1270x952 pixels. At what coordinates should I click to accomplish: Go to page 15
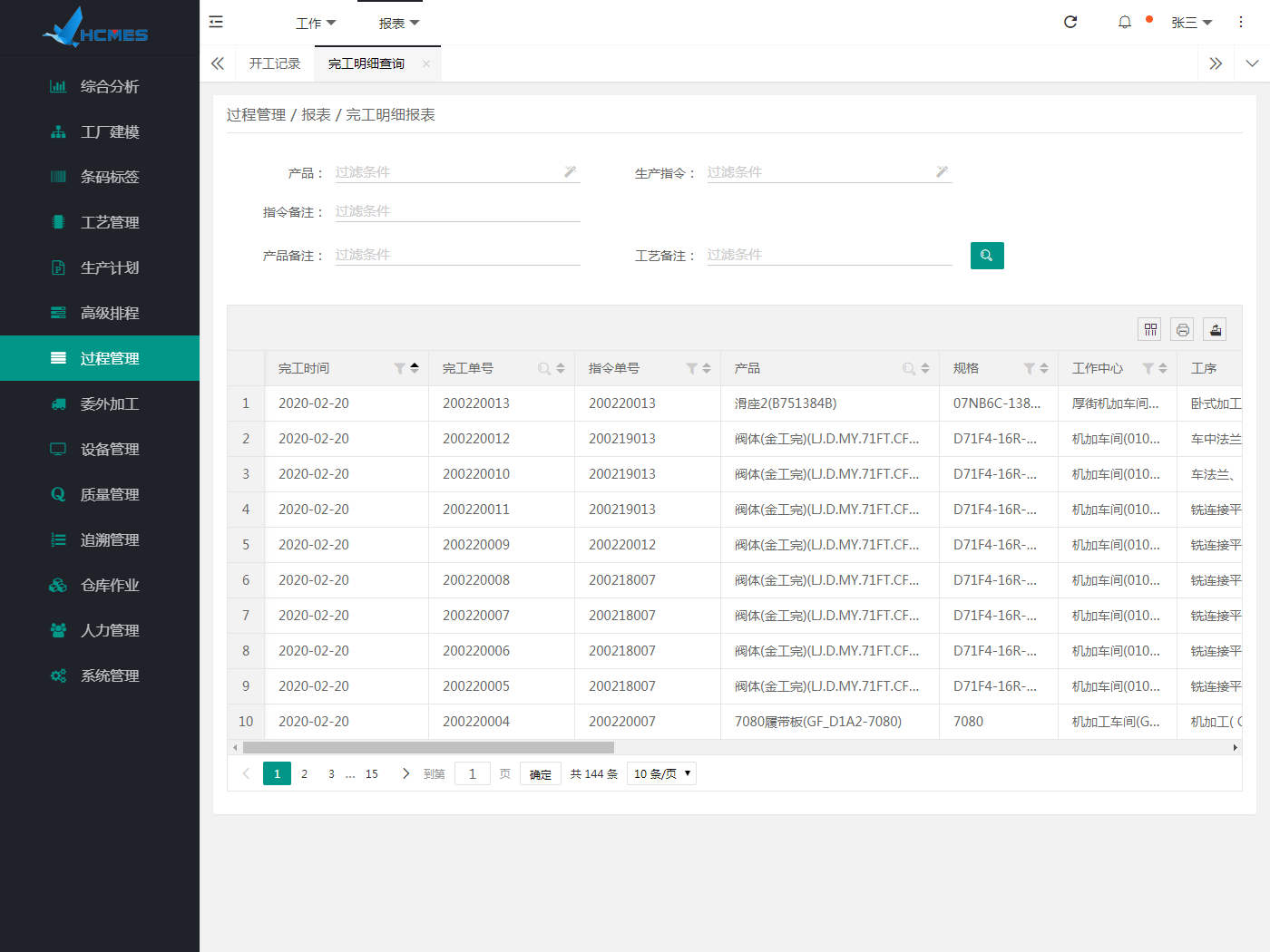point(372,773)
